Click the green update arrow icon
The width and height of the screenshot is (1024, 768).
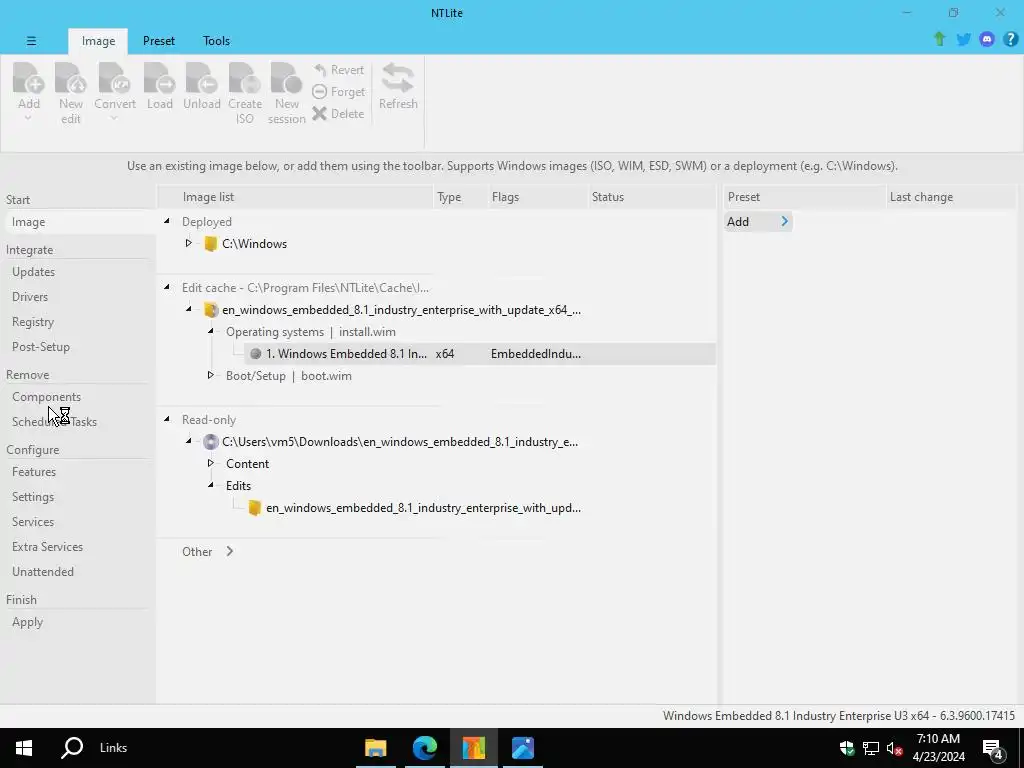[940, 39]
